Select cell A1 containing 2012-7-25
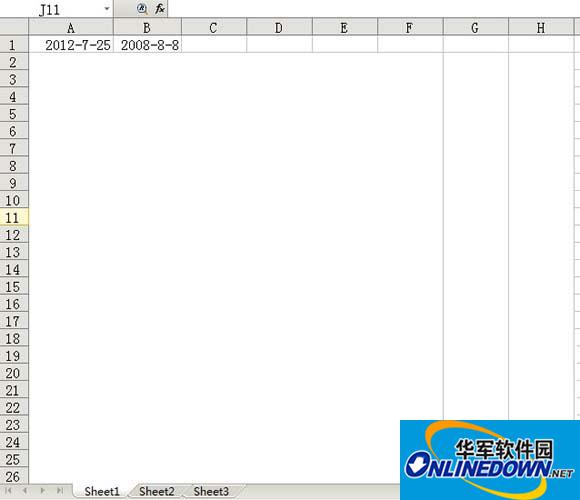The width and height of the screenshot is (580, 500). tap(71, 45)
